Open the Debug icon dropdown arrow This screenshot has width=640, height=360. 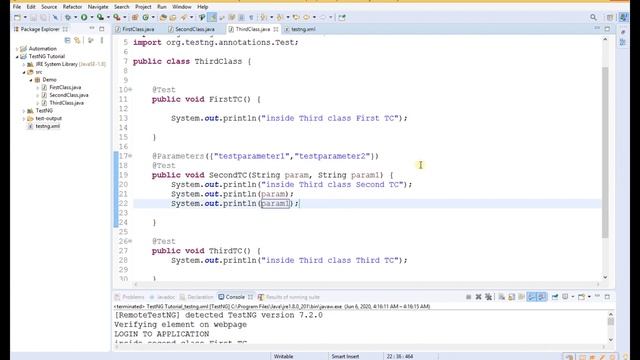tap(75, 18)
